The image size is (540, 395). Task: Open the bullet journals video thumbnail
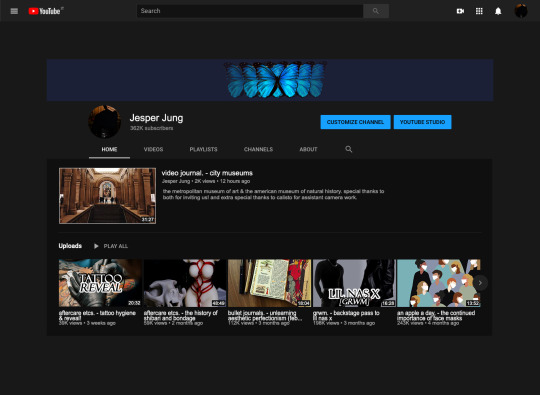click(269, 283)
